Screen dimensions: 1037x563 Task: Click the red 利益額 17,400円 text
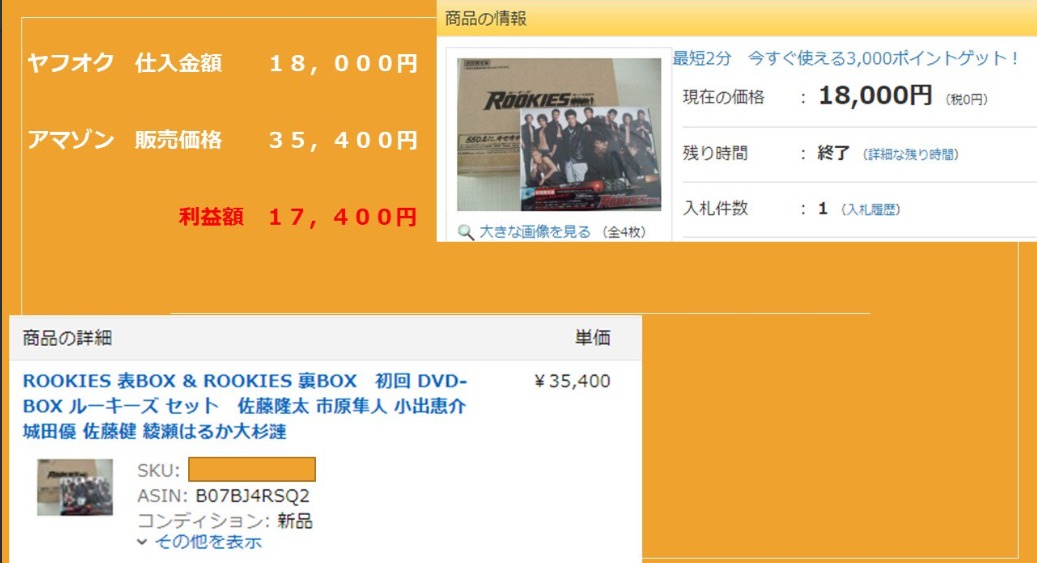(298, 217)
